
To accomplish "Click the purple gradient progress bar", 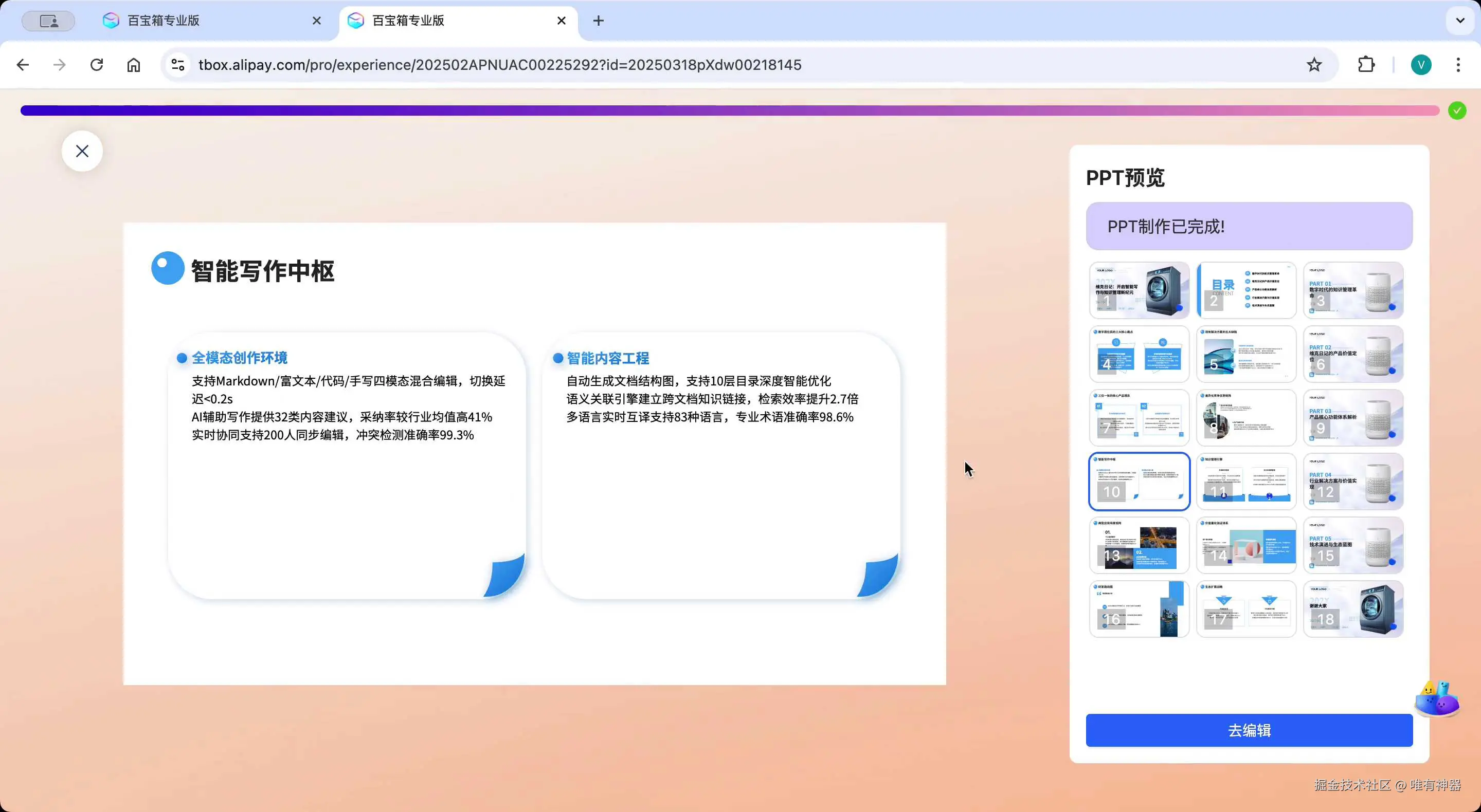I will [x=729, y=110].
